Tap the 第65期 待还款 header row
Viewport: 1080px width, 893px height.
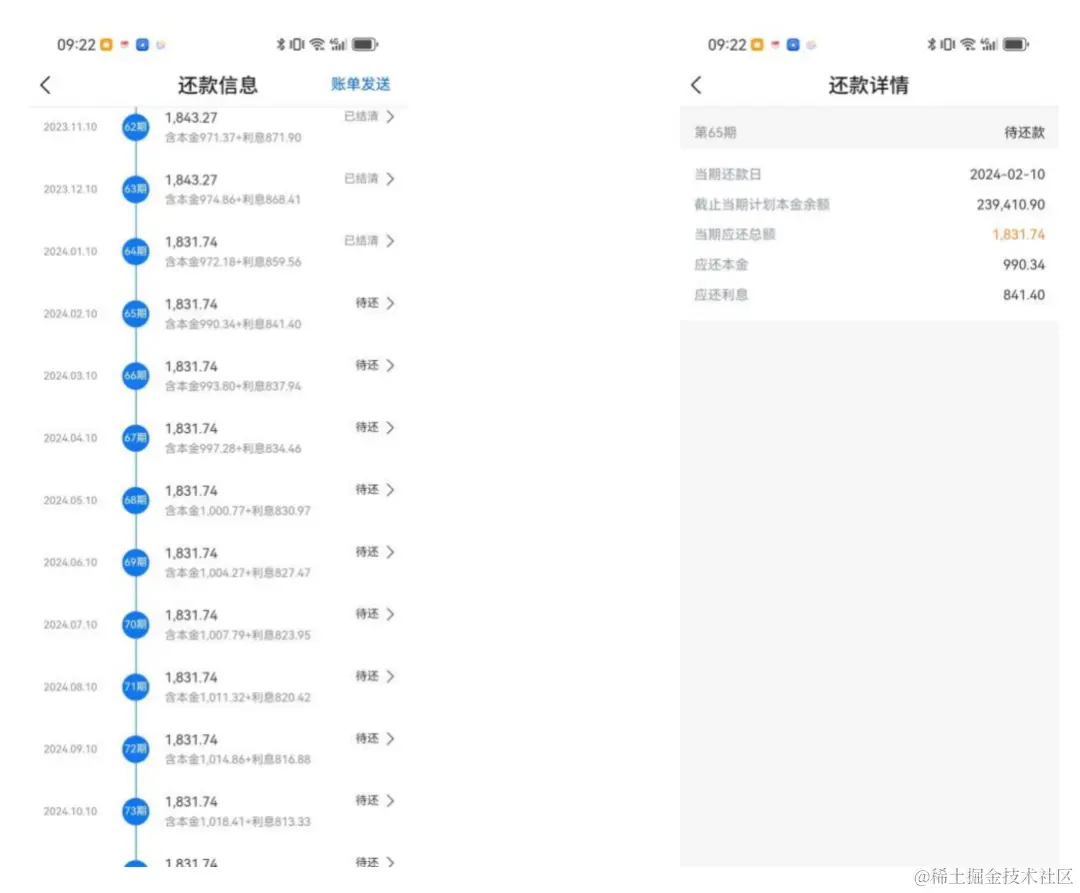tap(868, 130)
